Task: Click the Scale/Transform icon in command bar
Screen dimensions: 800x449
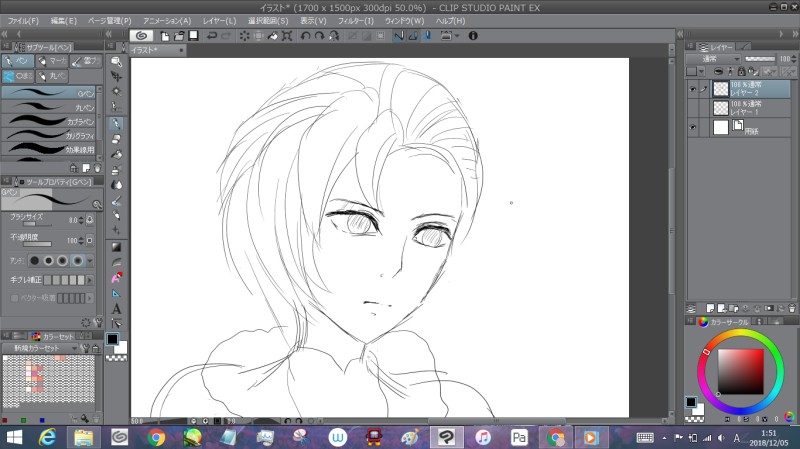Action: [287, 36]
